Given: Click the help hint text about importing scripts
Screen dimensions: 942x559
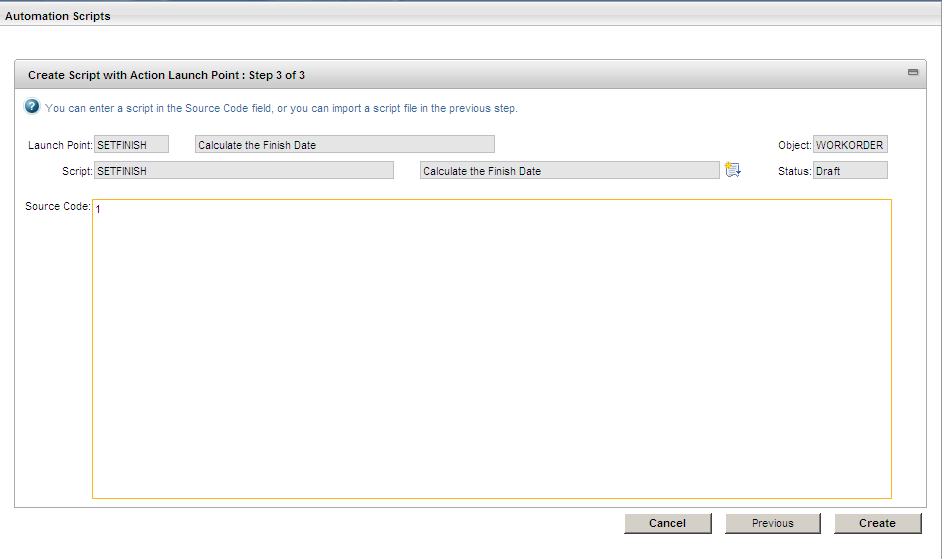Looking at the screenshot, I should point(281,108).
